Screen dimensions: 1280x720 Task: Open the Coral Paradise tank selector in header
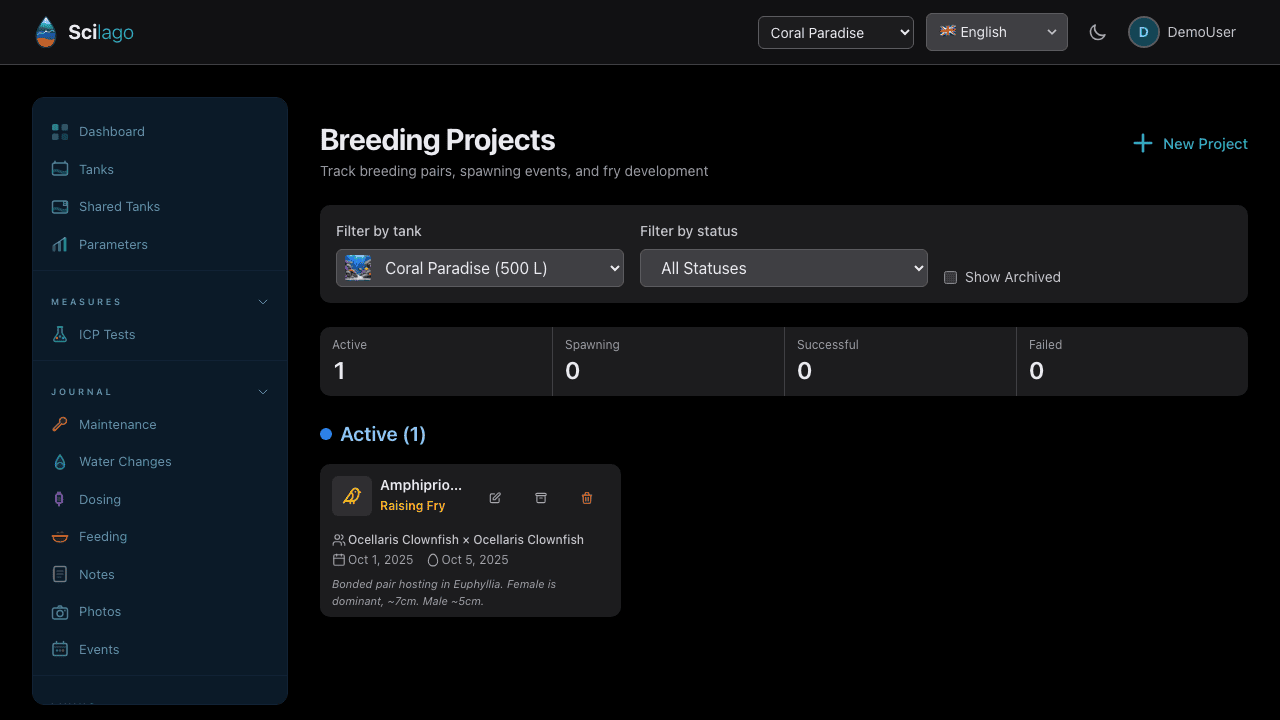point(836,32)
